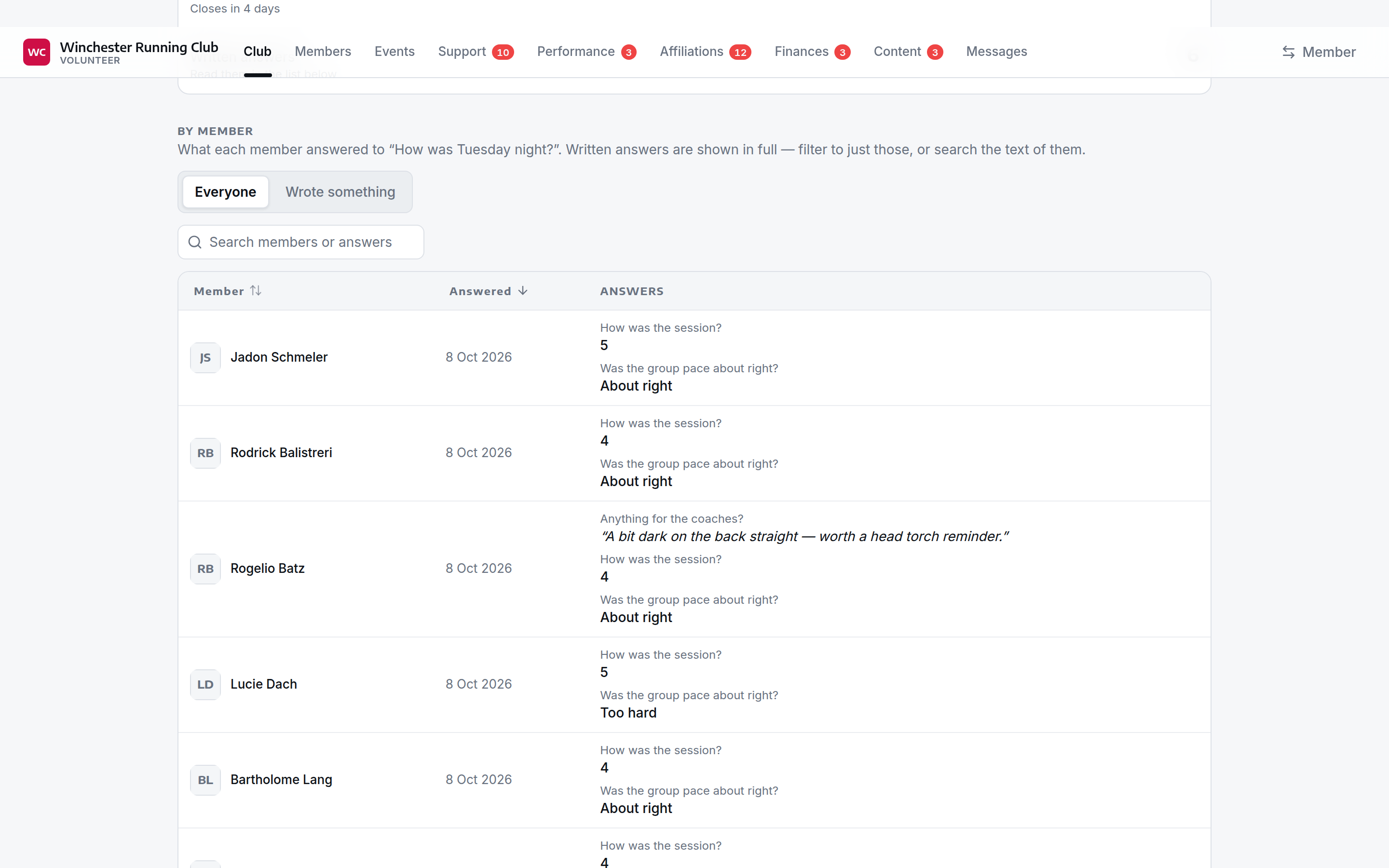Click Jadon Schmeler's 8 Oct 2026 date

[479, 357]
